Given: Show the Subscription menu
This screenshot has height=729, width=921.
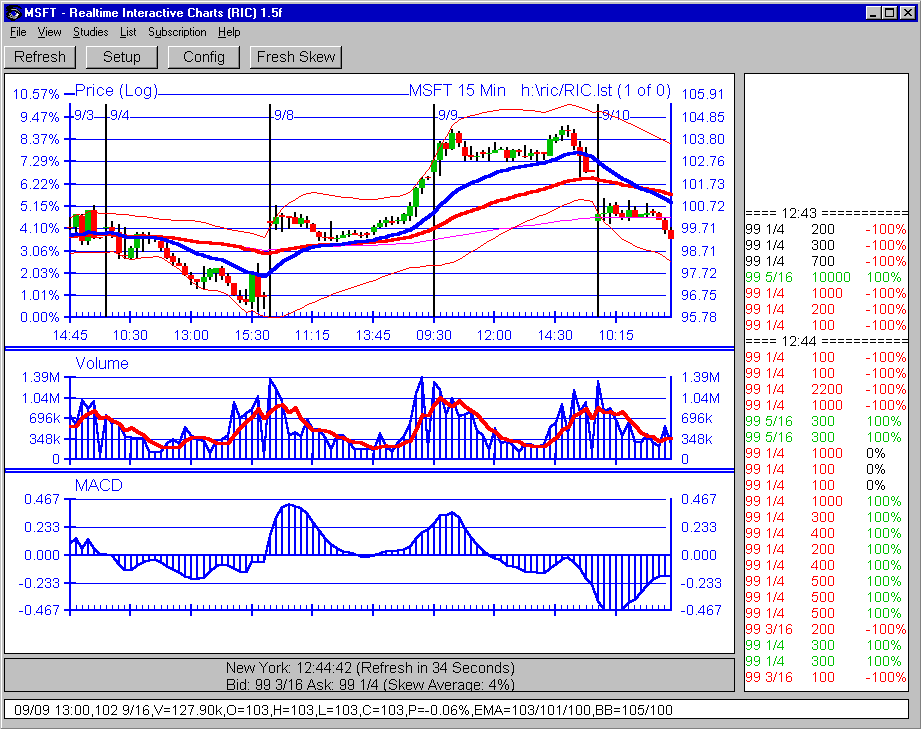Looking at the screenshot, I should [177, 32].
